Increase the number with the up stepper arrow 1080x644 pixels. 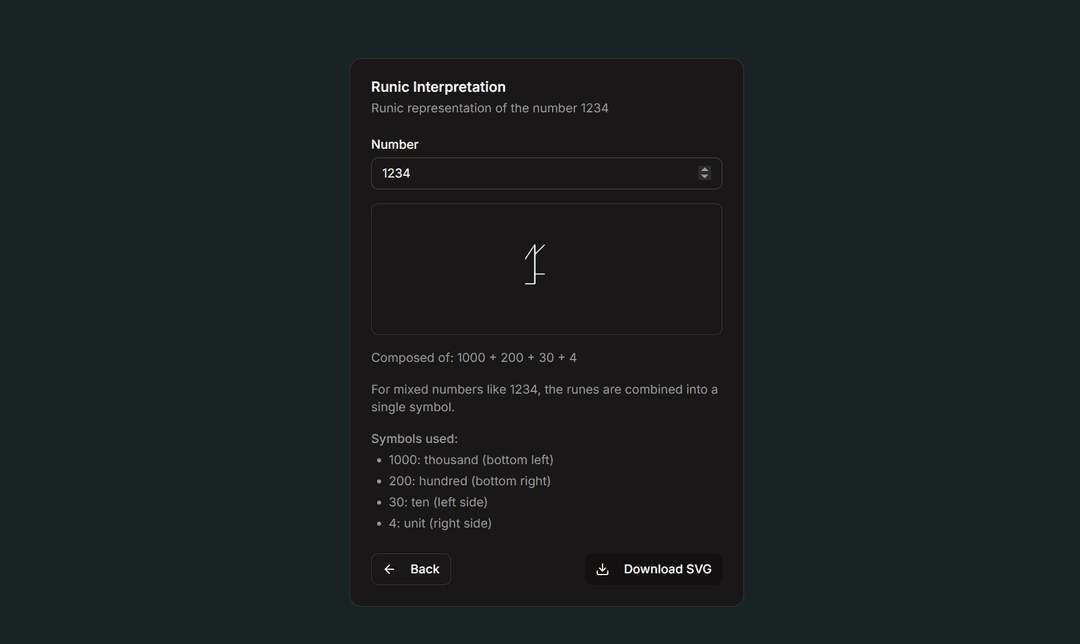click(704, 169)
